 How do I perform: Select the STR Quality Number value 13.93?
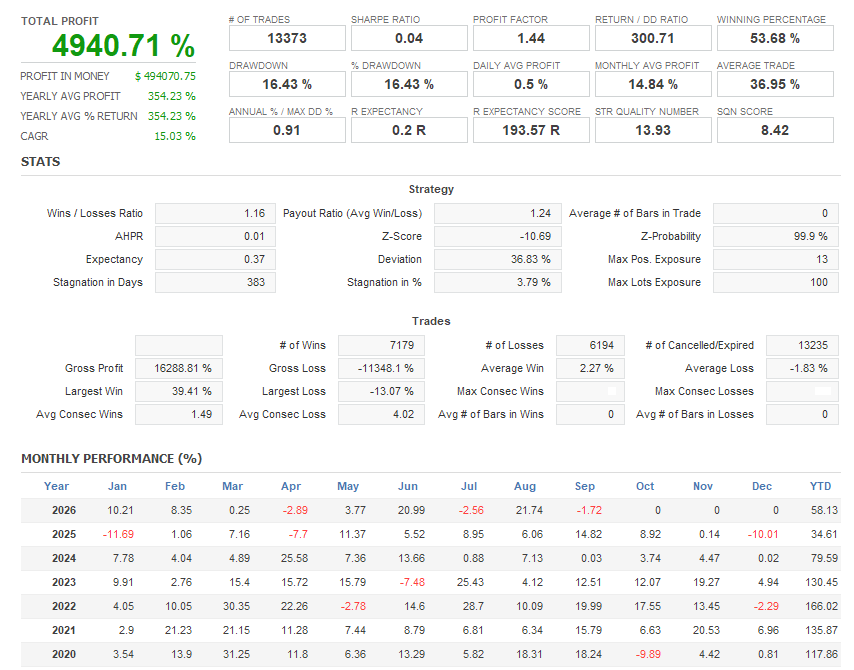(653, 130)
